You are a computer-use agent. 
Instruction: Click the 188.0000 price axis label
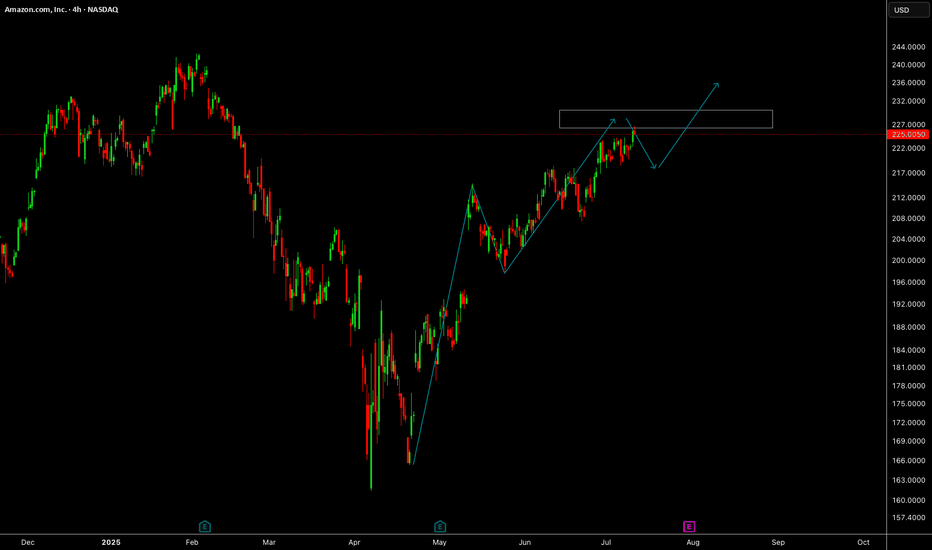908,327
